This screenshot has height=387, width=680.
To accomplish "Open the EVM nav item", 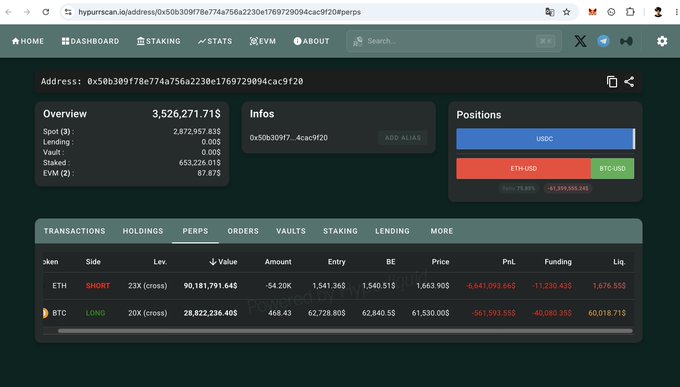I will (x=263, y=41).
